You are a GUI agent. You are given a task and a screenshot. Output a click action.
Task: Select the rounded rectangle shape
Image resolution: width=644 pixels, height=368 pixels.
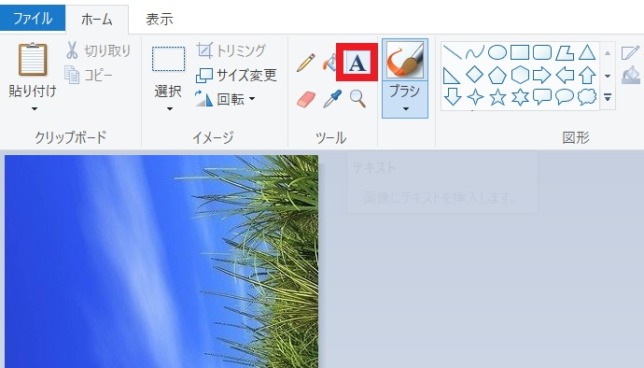542,53
